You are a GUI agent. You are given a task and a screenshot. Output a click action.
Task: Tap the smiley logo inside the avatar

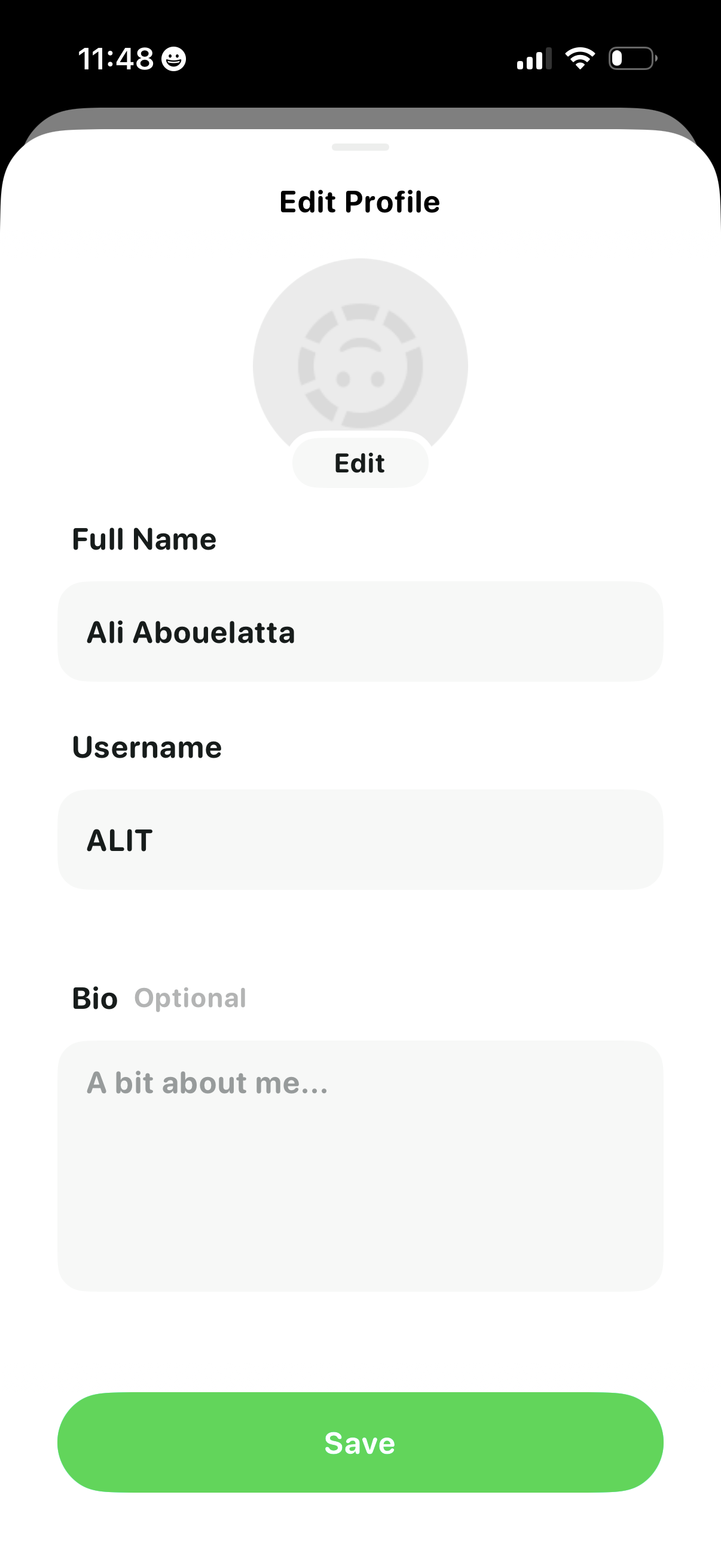pyautogui.click(x=360, y=366)
